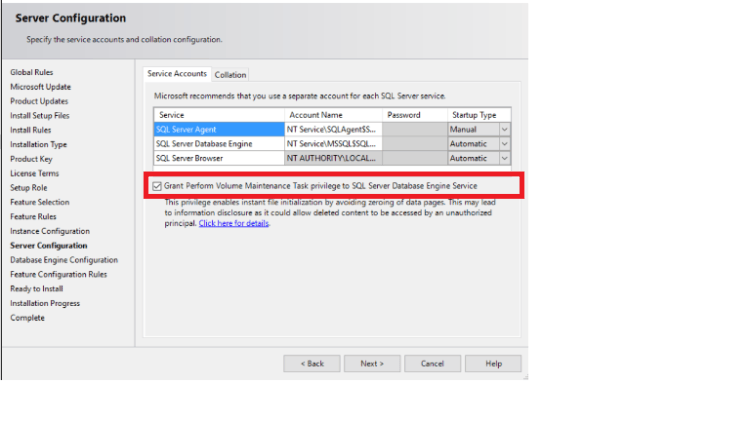Image resolution: width=750 pixels, height=421 pixels.
Task: Select Installation Type step
Action: click(x=39, y=144)
